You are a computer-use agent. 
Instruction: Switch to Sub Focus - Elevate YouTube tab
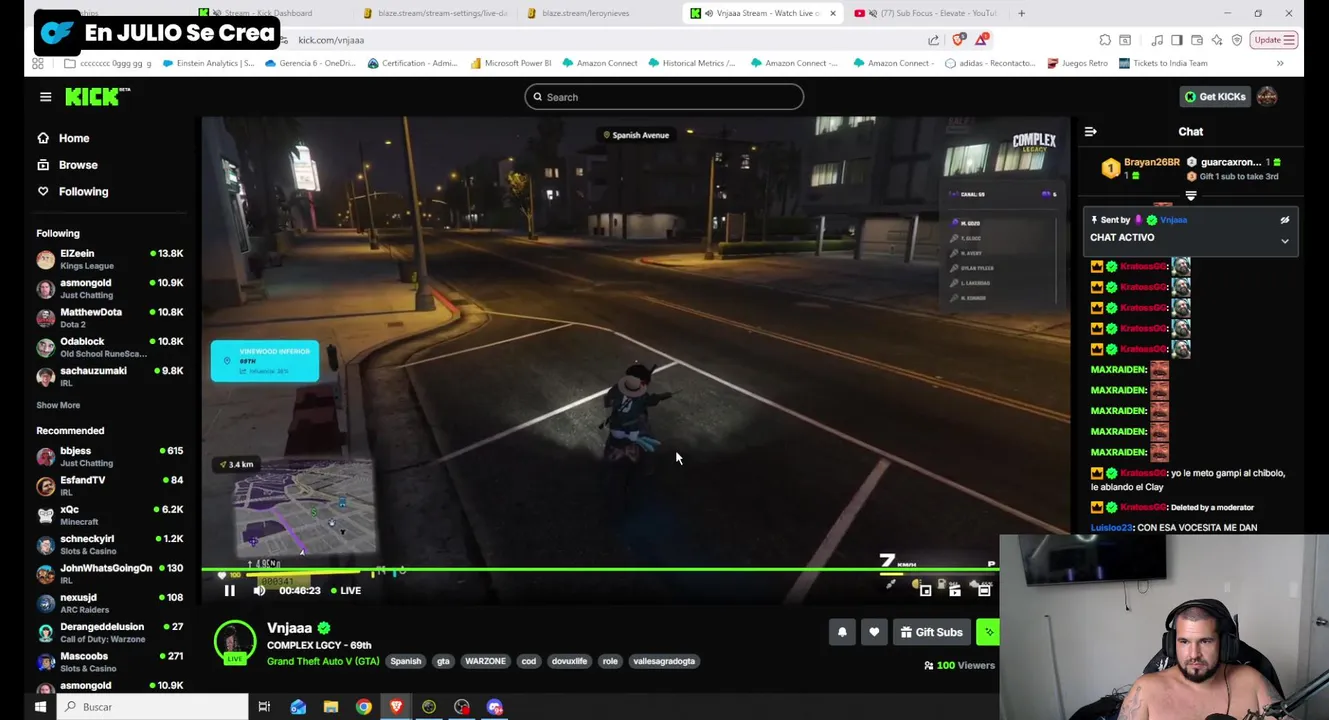tap(927, 13)
